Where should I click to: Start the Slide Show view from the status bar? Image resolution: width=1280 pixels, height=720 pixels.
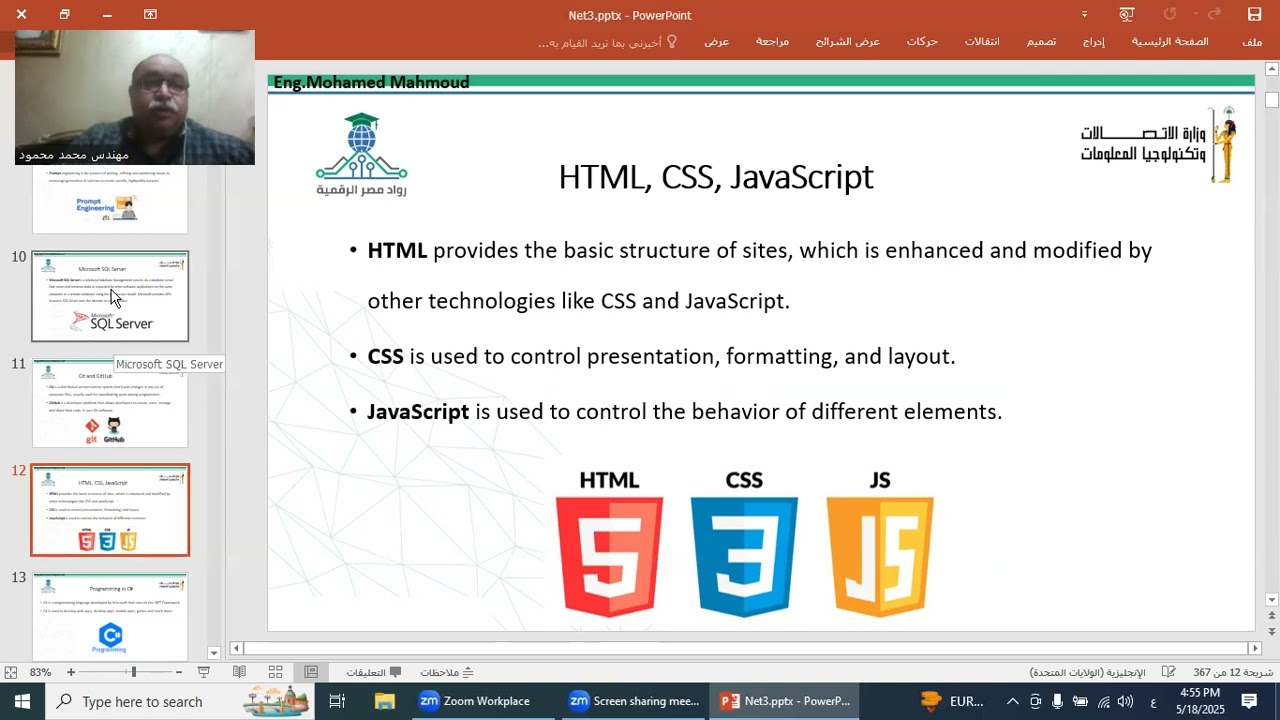click(204, 672)
